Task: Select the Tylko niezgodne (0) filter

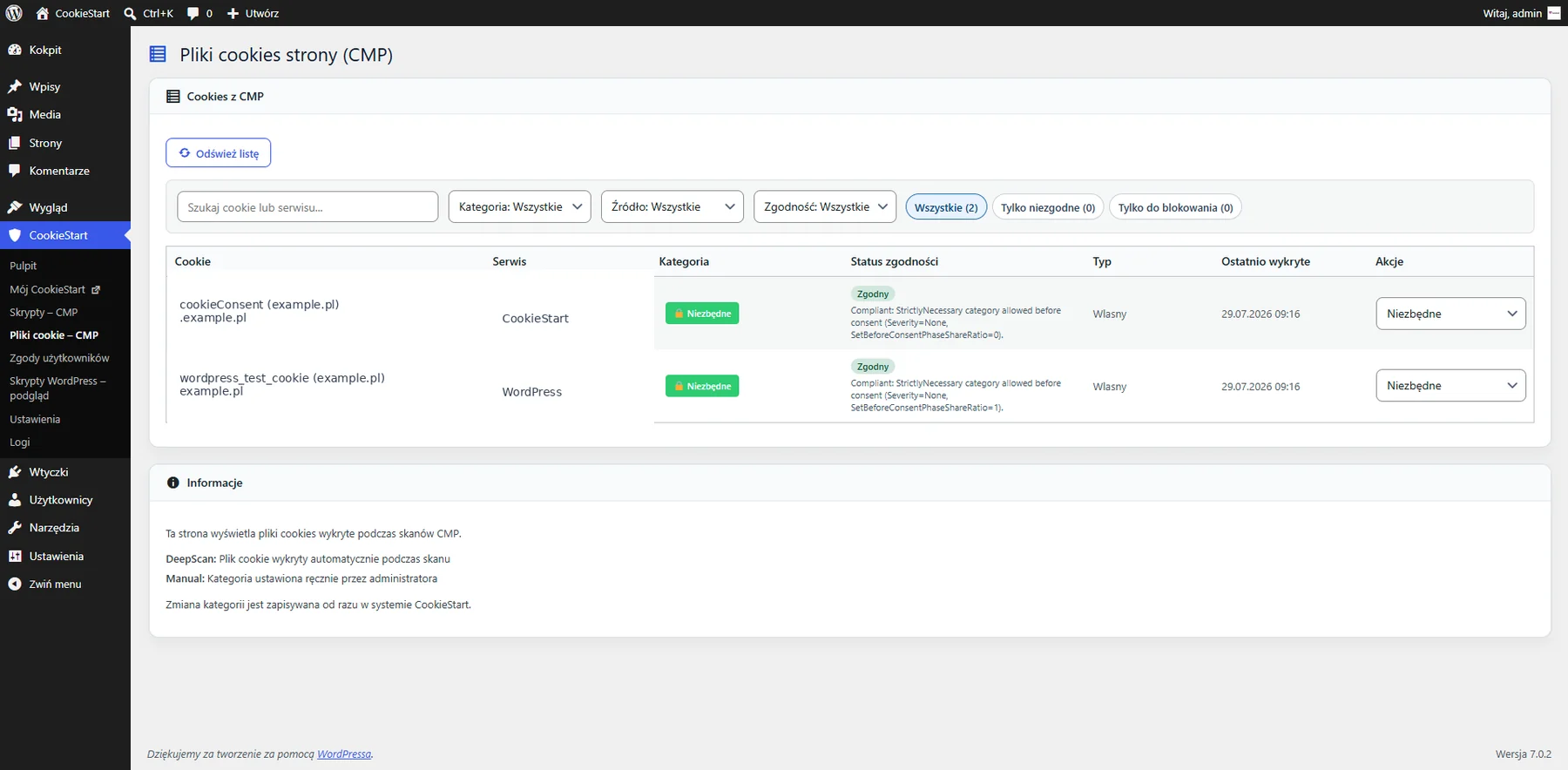Action: point(1048,207)
